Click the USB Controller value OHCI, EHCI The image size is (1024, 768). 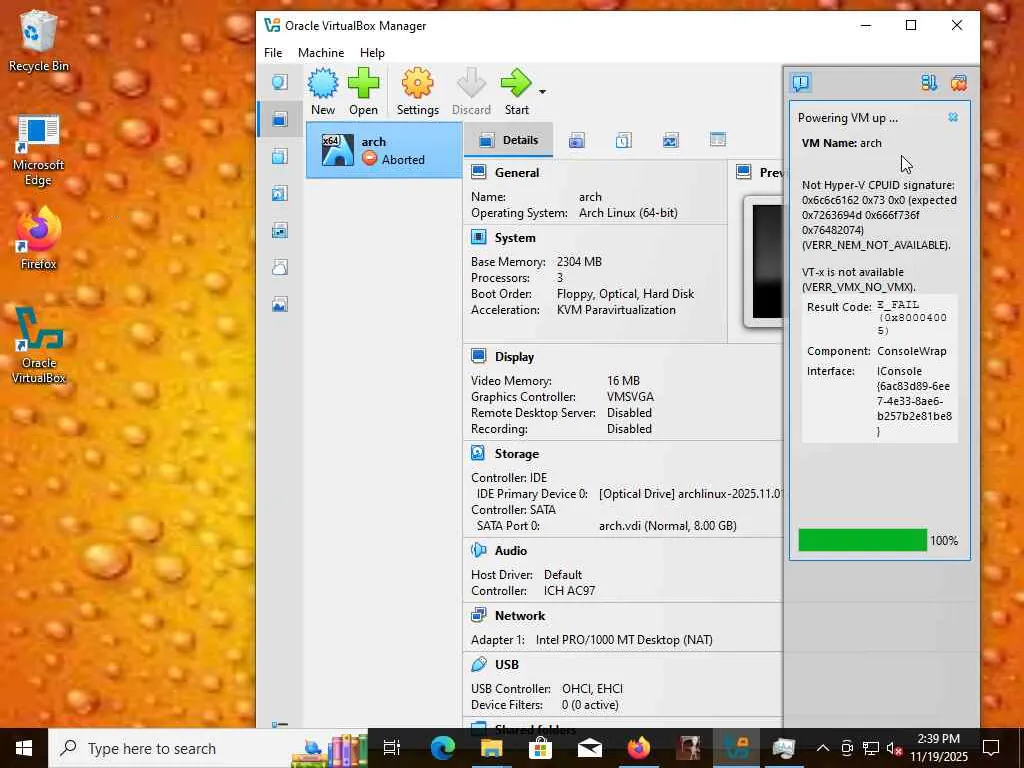[x=592, y=689]
